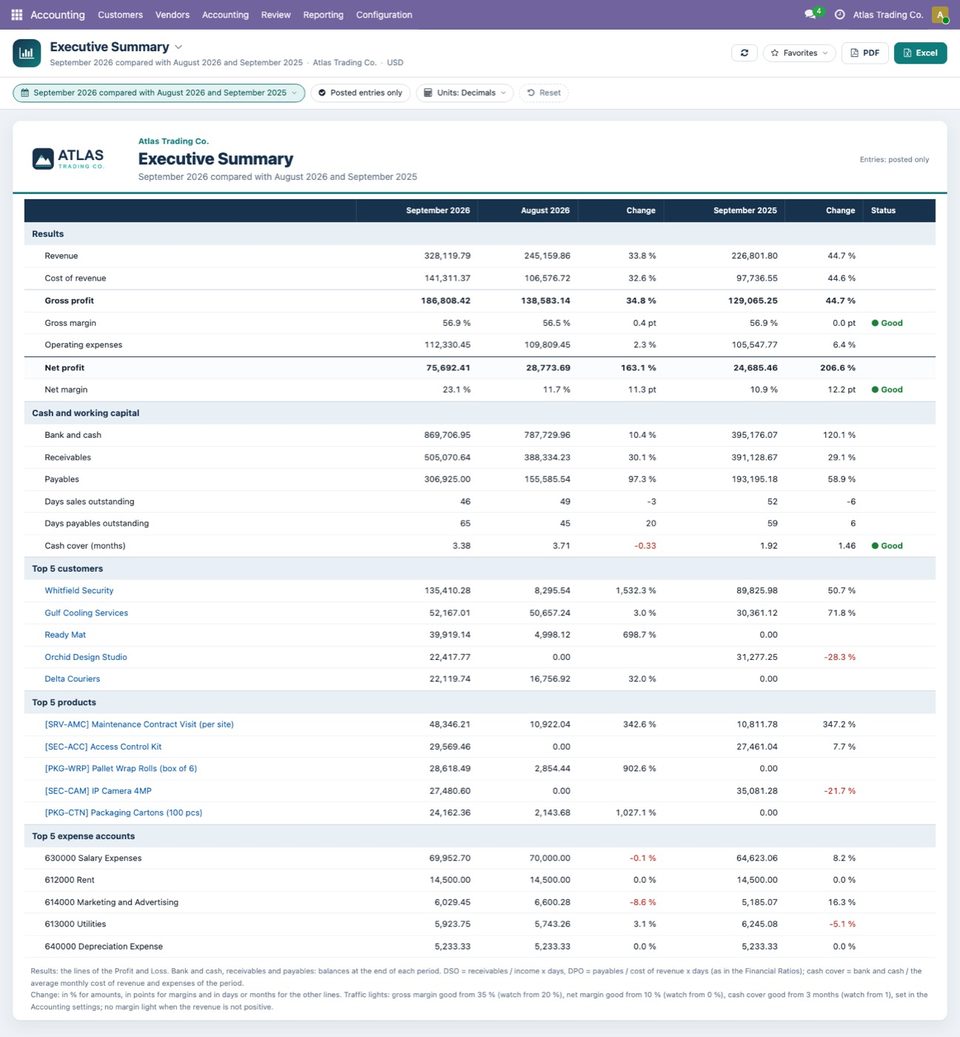
Task: Click the Bank and cash value 869,706.95
Action: 447,435
